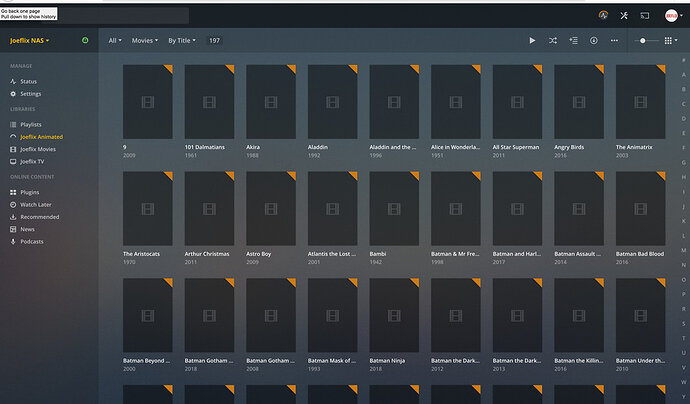The width and height of the screenshot is (690, 404).
Task: Jump to letter S in alphabet index
Action: 683,323
